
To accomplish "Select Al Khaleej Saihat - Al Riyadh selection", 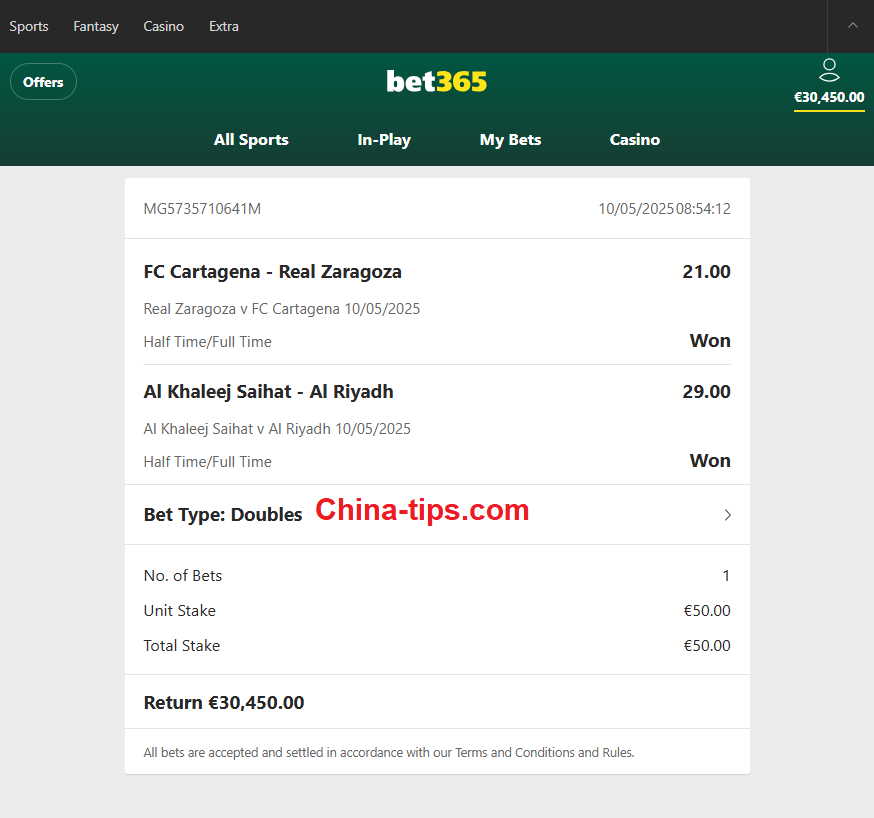I will pos(268,392).
